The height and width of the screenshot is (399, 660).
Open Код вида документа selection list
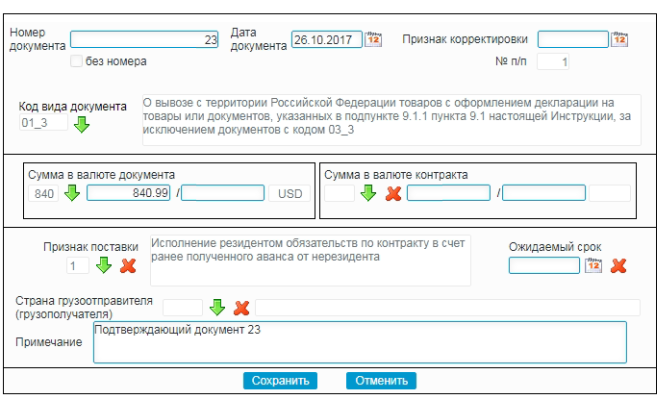click(x=82, y=124)
